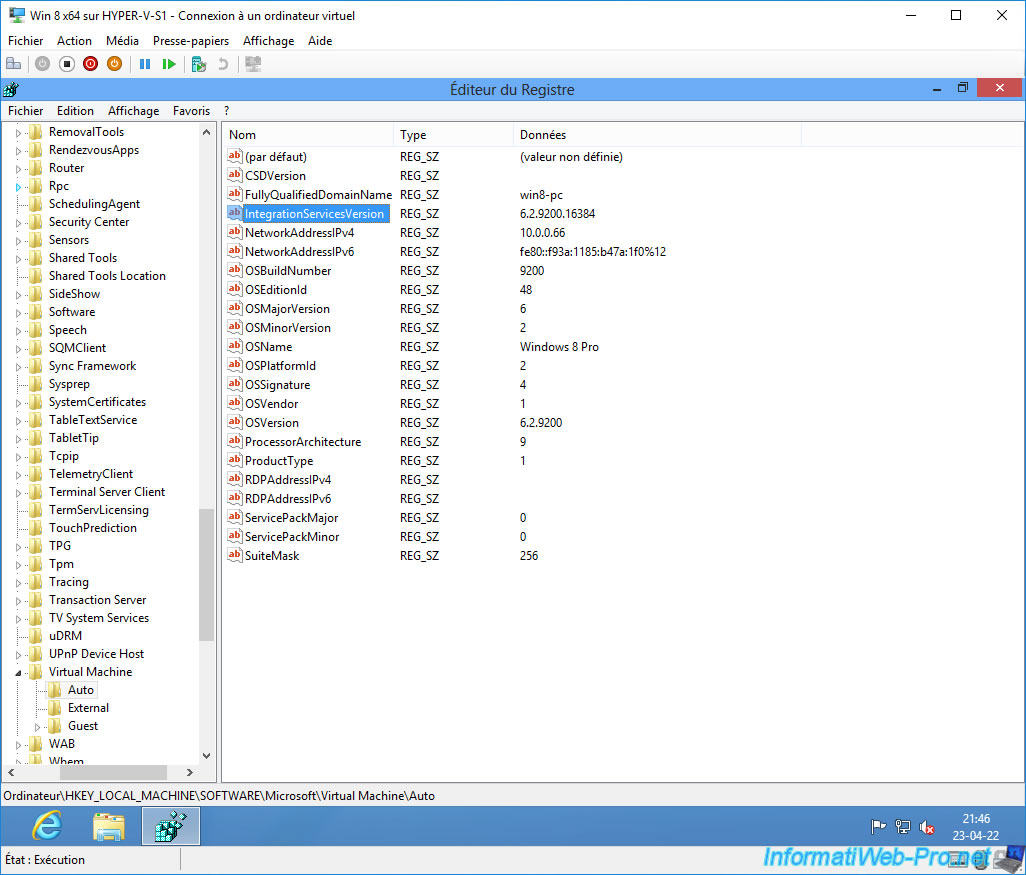The height and width of the screenshot is (875, 1026).
Task: Create a checkpoint using the toolbar icon
Action: click(199, 64)
